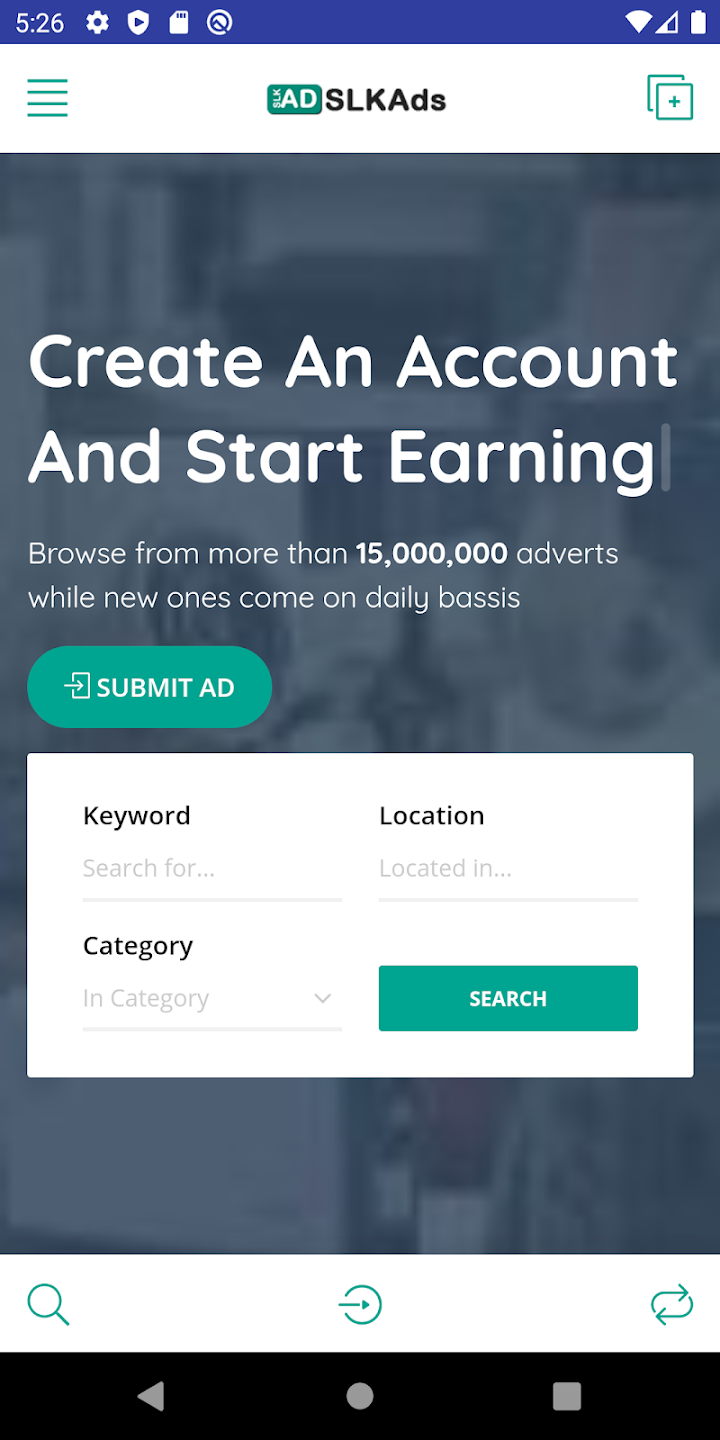Focus the Keyword search field
Viewport: 720px width, 1440px height.
[212, 869]
